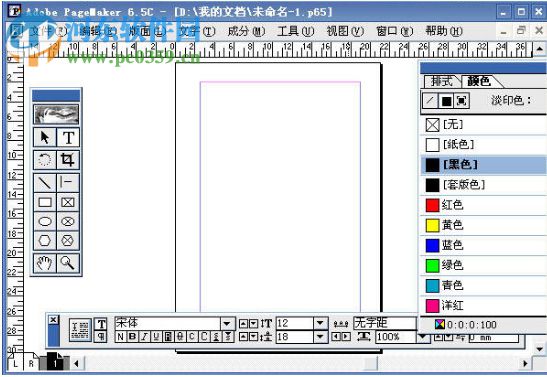This screenshot has height=377, width=547.
Task: Toggle Subscript type style
Action: (228, 337)
